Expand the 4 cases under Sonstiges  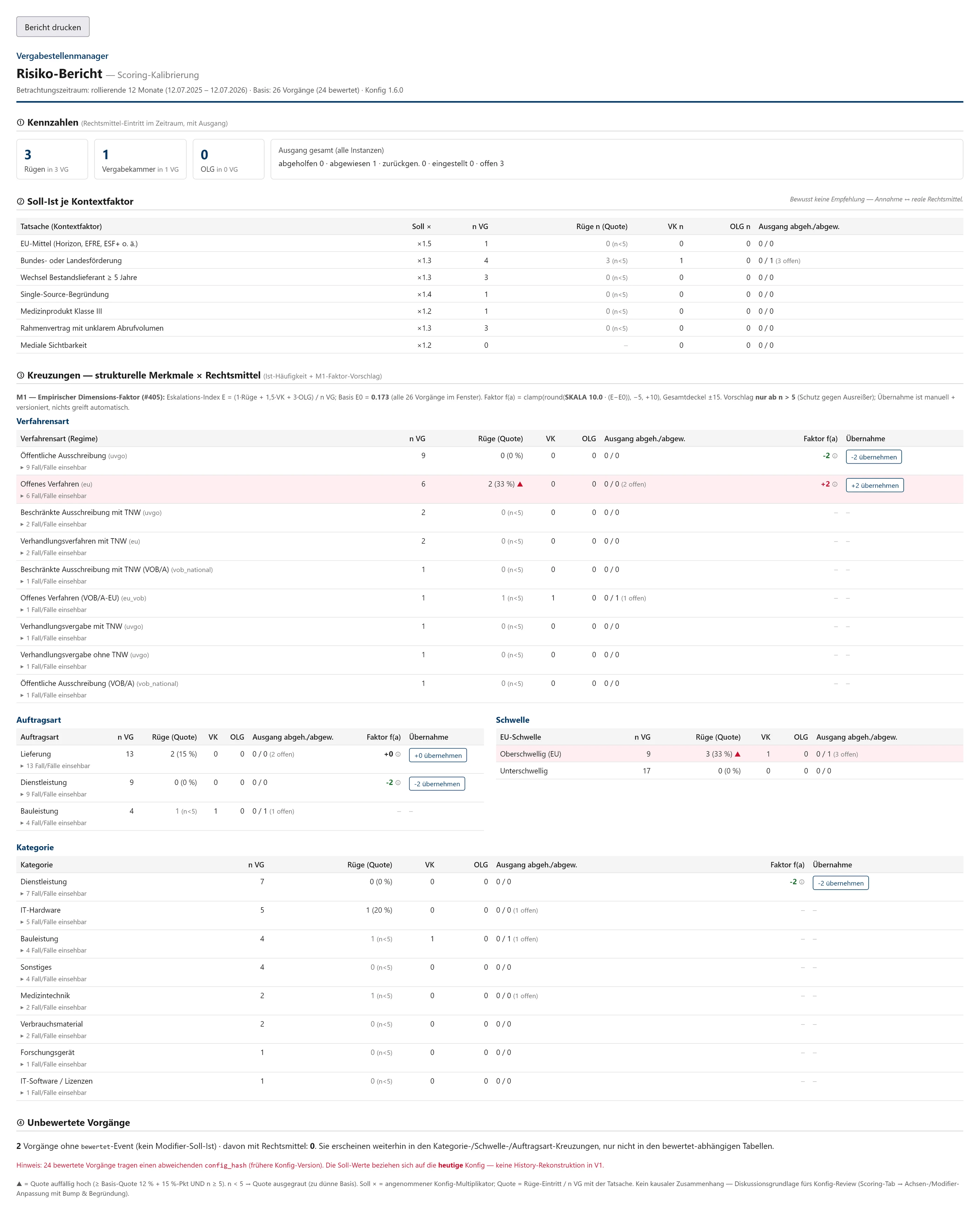pos(54,980)
